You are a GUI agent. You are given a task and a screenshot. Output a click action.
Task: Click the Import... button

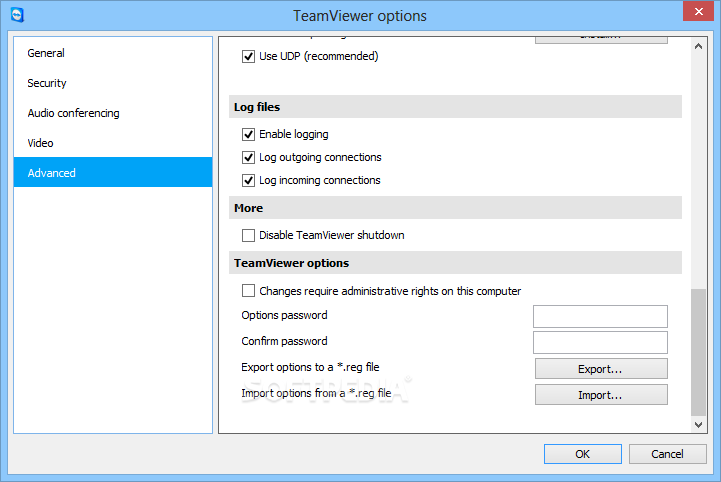[601, 395]
